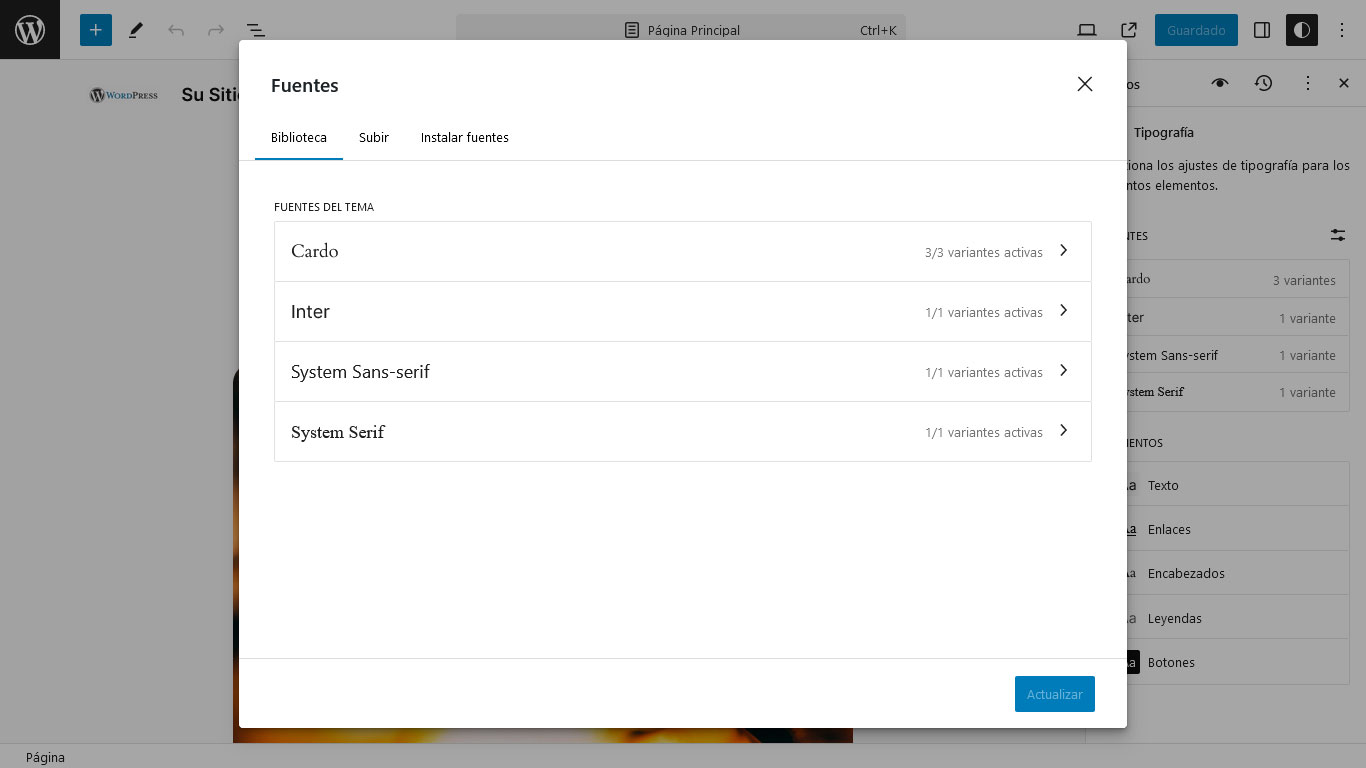Click the WordPress logo icon
Screen dimensions: 1366x768
coord(30,30)
